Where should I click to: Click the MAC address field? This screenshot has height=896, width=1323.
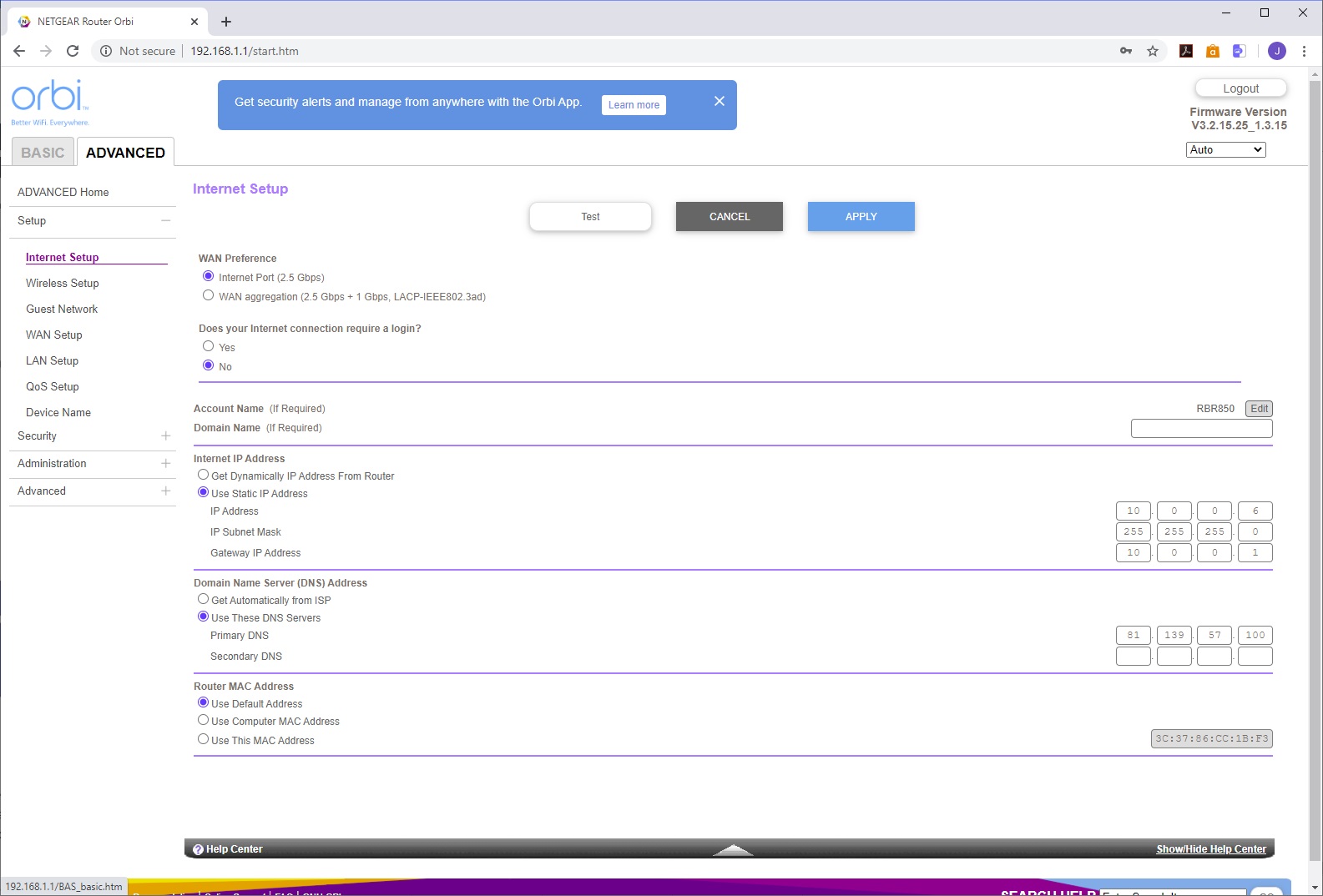(1212, 738)
